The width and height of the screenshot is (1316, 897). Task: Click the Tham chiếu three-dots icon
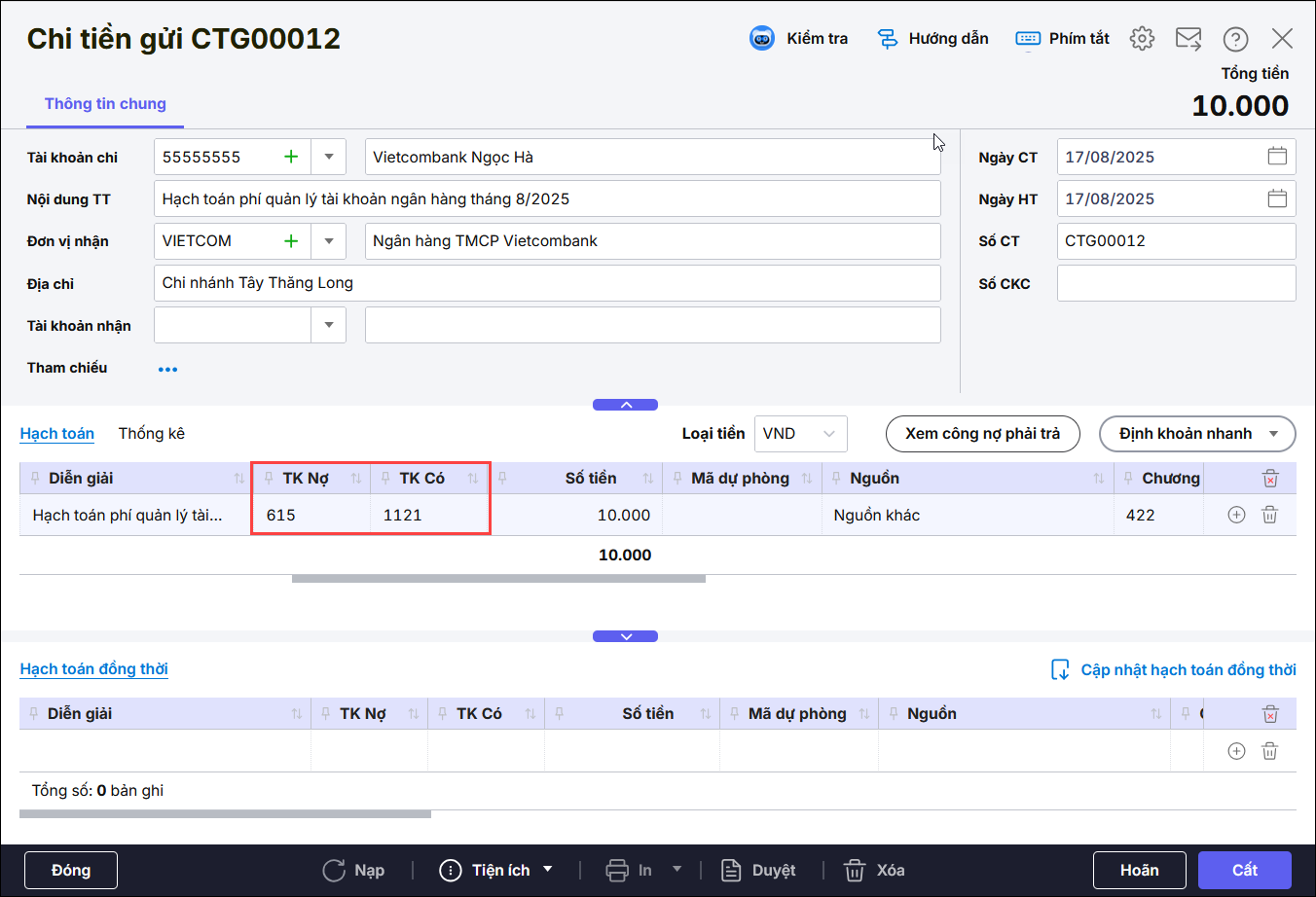coord(167,370)
